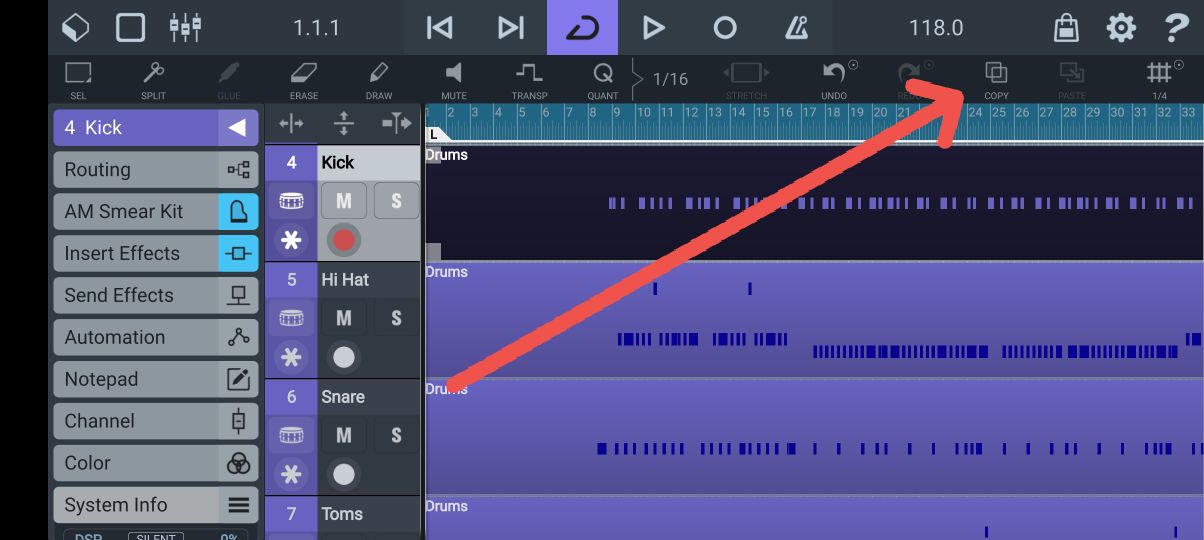The width and height of the screenshot is (1204, 540).
Task: Open the Color section
Action: coord(155,464)
